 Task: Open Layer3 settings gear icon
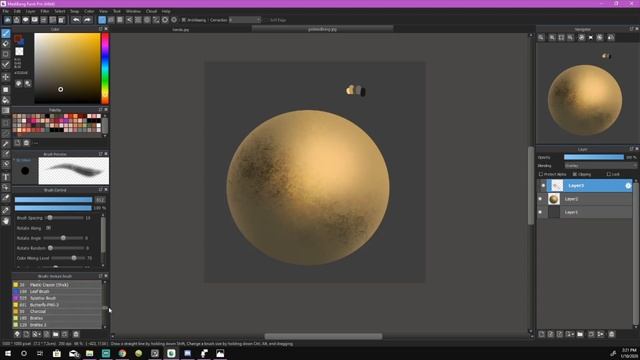point(628,186)
